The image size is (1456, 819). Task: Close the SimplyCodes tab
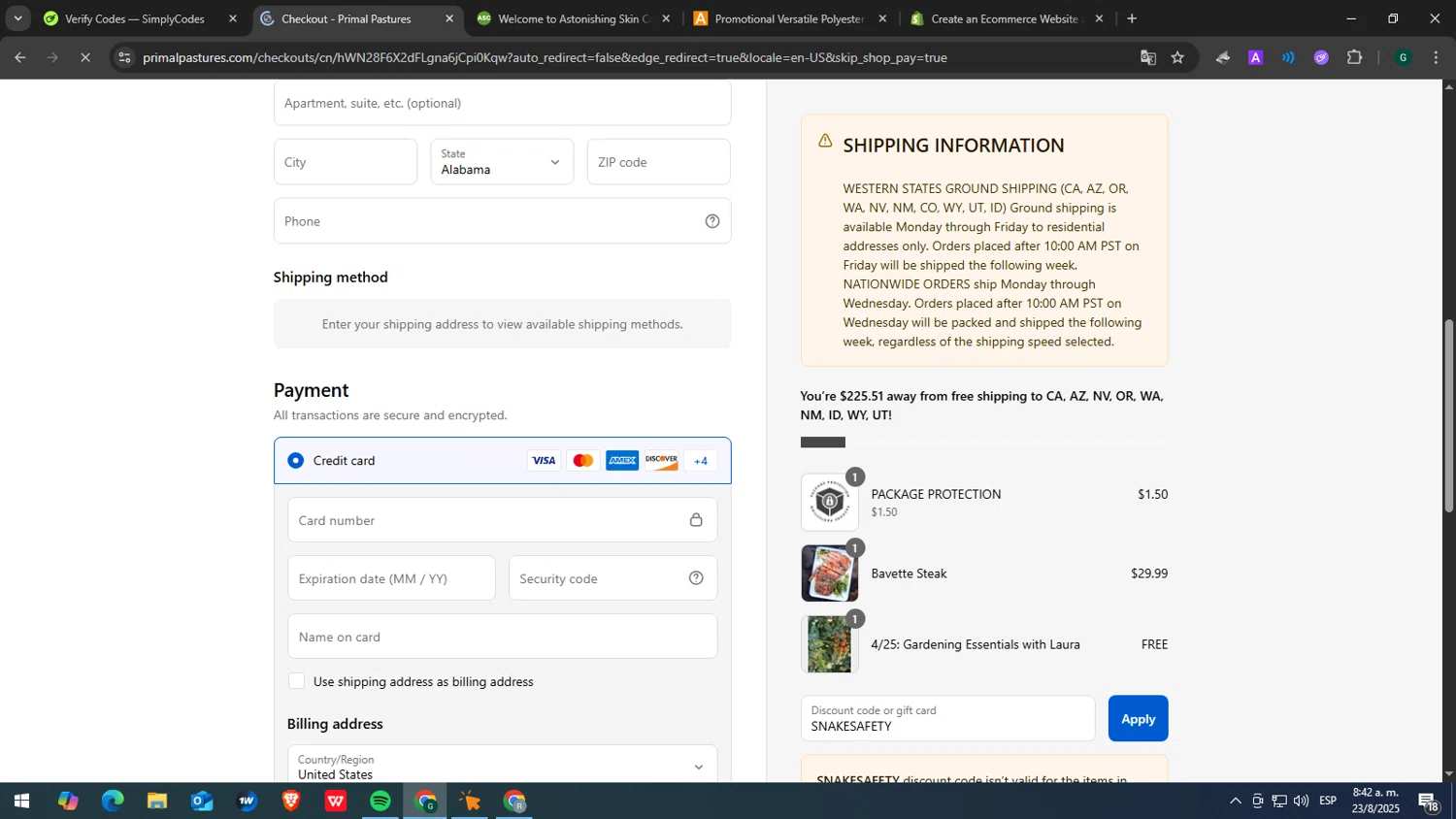[x=232, y=18]
